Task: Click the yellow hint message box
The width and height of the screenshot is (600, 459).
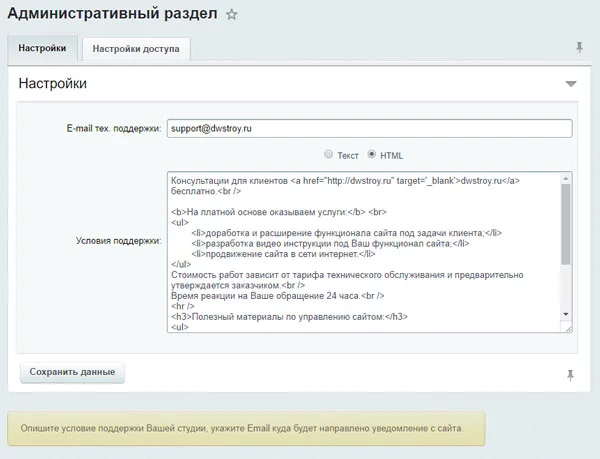Action: [x=246, y=428]
